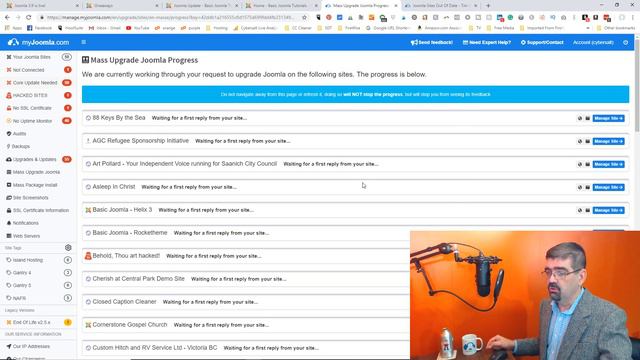Click Closed Caption Cleaner site name
Image resolution: width=640 pixels, height=360 pixels.
[124, 302]
